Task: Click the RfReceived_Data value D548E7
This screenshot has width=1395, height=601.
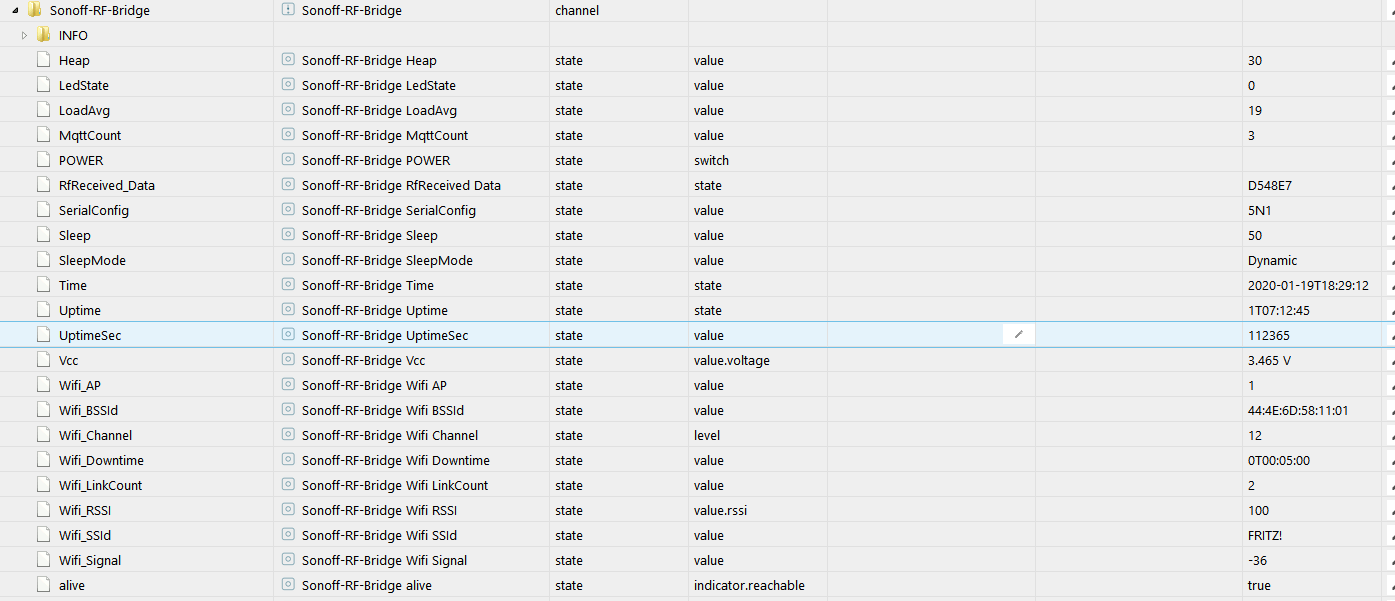Action: point(1270,185)
